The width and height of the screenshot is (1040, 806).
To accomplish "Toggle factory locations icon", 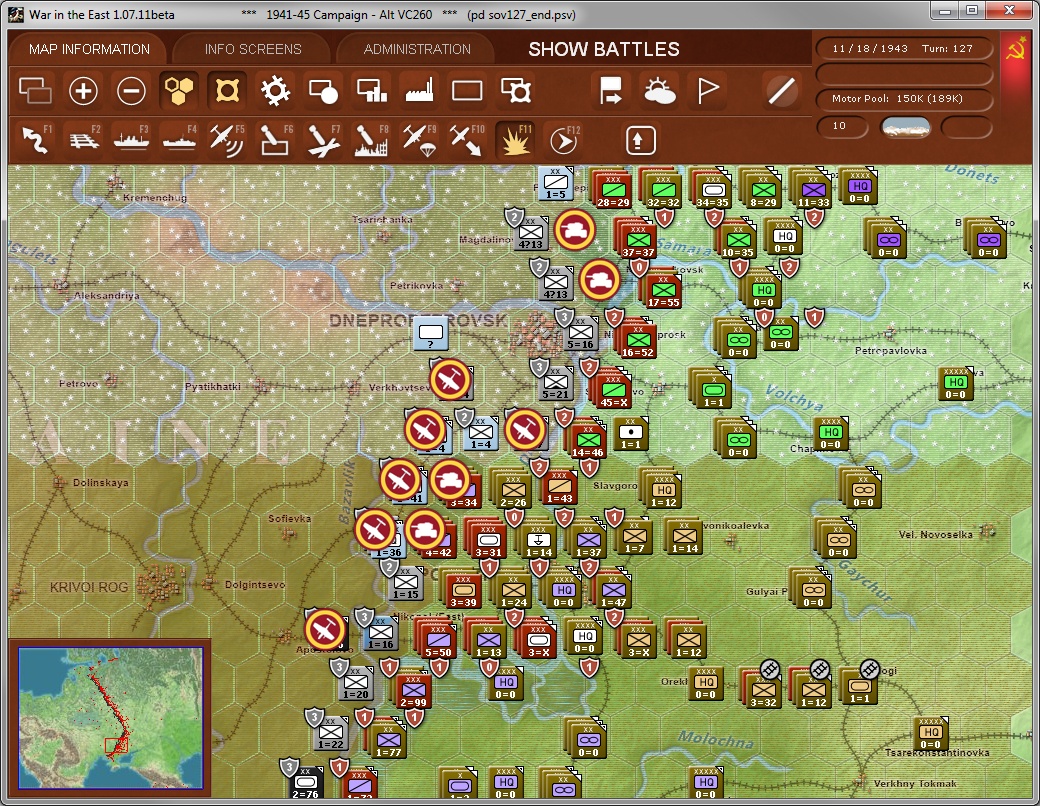I will tap(419, 91).
